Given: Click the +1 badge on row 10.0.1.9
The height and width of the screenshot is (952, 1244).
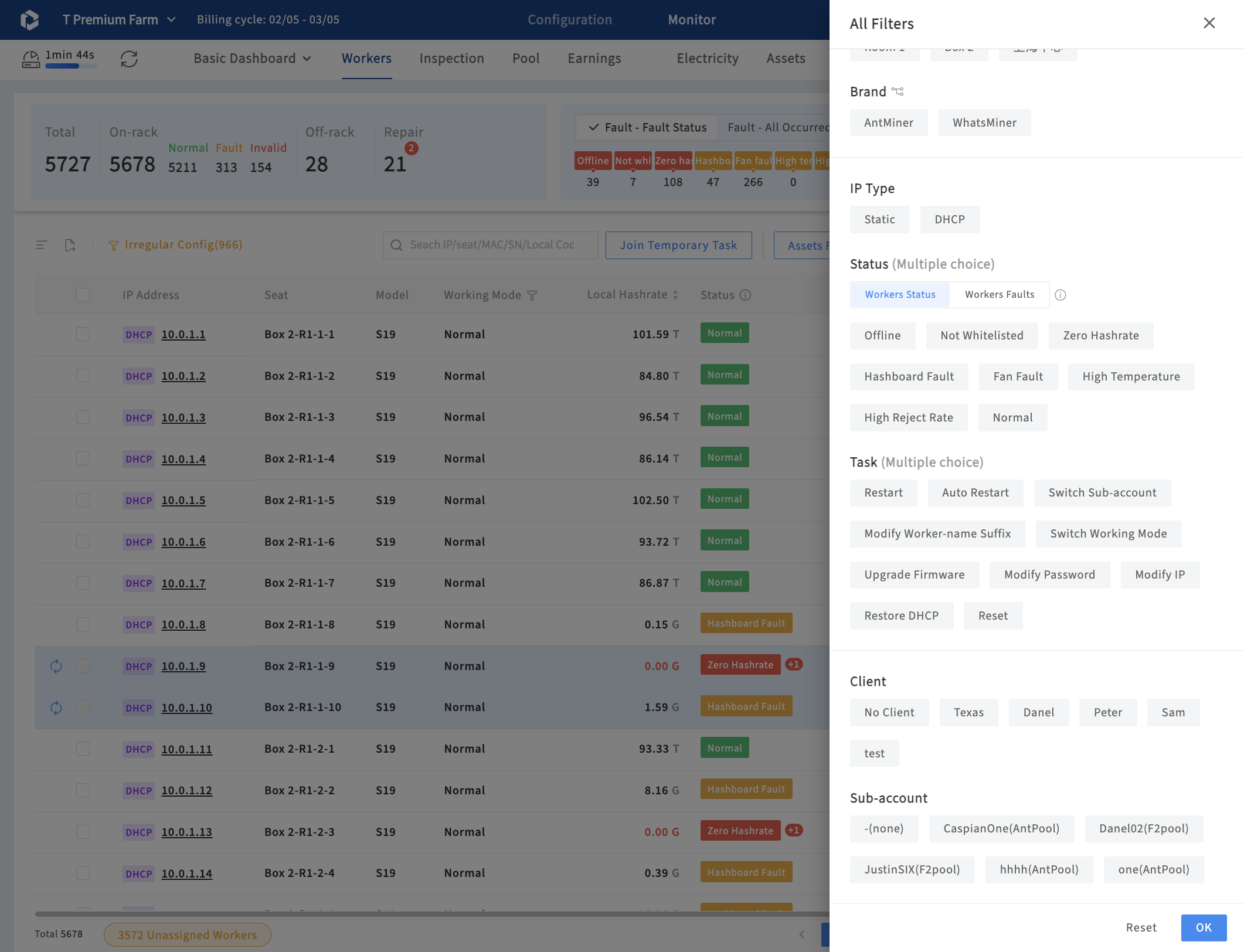Looking at the screenshot, I should [x=794, y=664].
